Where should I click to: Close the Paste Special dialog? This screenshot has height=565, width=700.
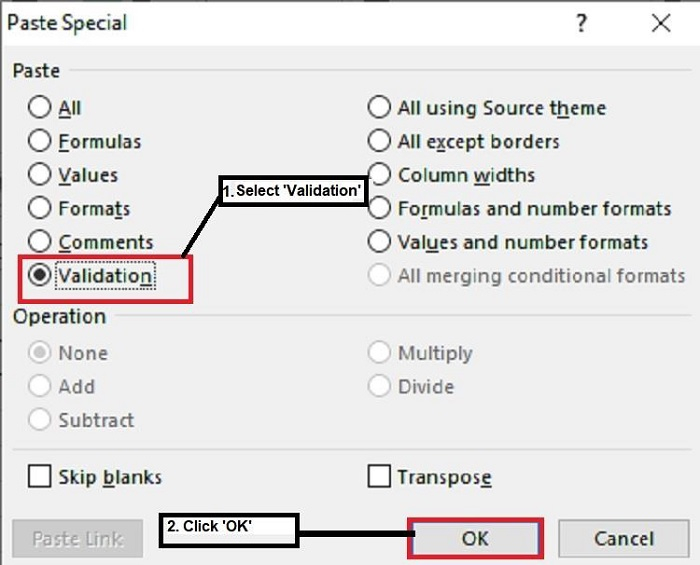point(661,24)
